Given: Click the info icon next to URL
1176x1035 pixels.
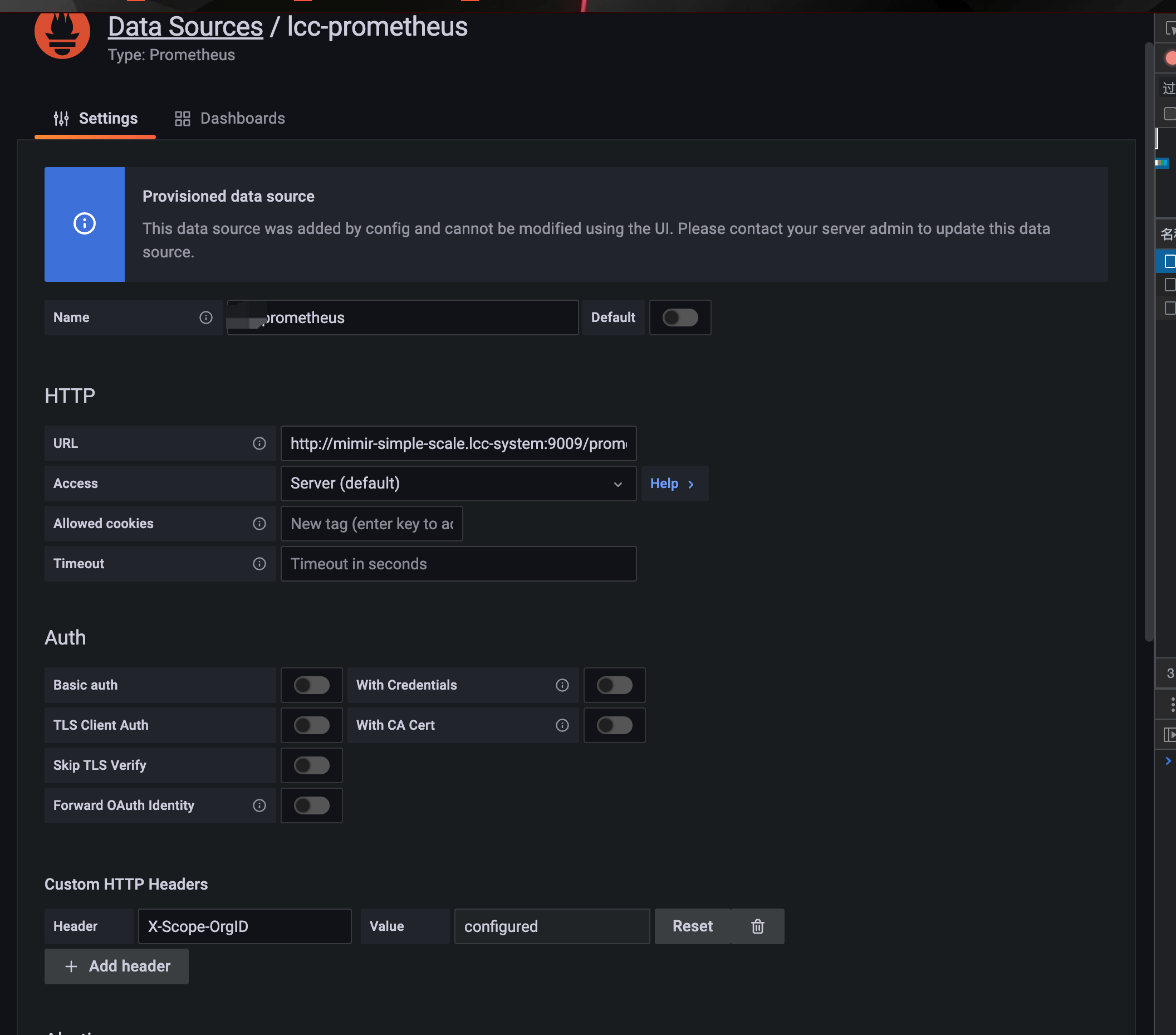Looking at the screenshot, I should click(x=259, y=443).
